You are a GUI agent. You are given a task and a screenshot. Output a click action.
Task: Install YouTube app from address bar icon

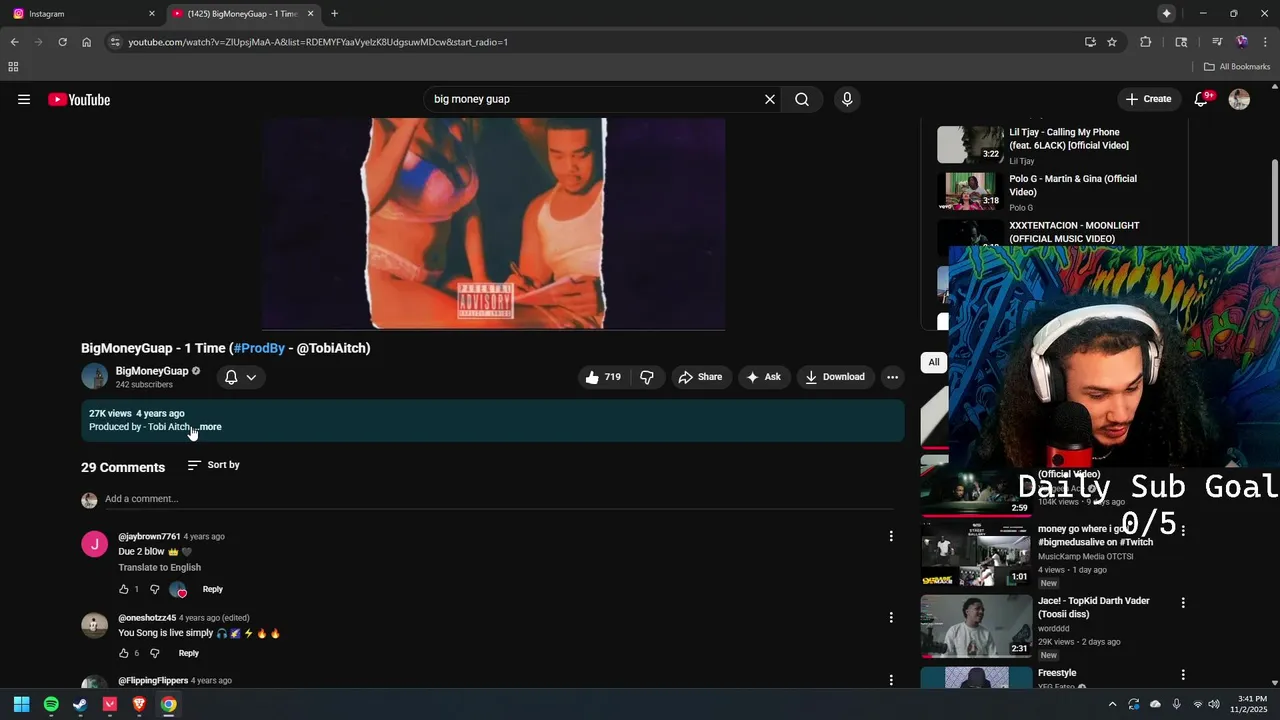(x=1090, y=42)
